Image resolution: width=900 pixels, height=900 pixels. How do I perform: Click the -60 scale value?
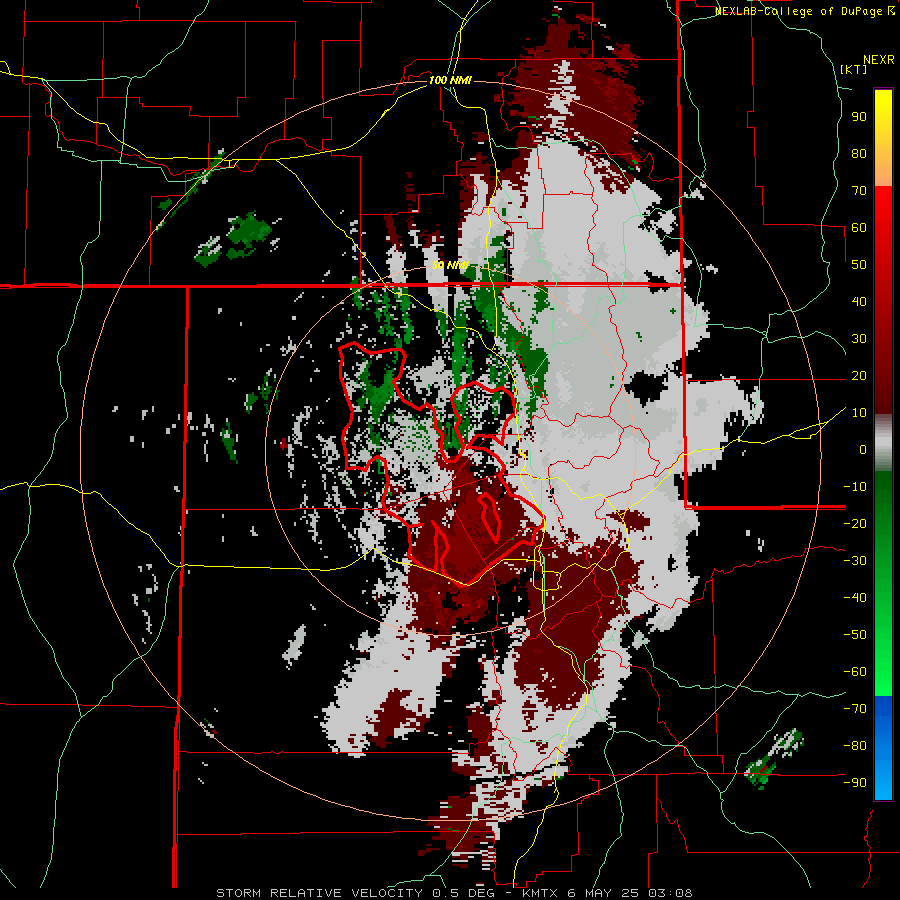855,672
